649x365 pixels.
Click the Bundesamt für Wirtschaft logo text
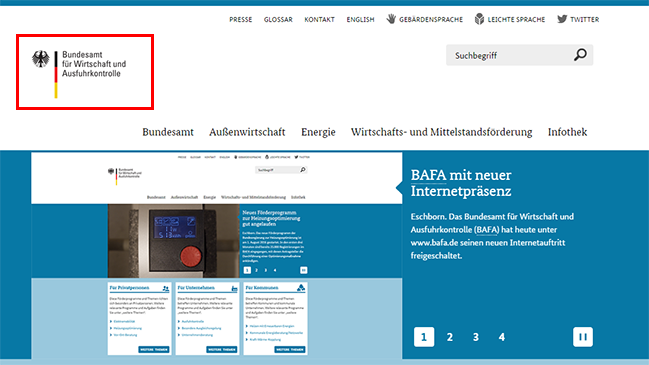point(94,64)
